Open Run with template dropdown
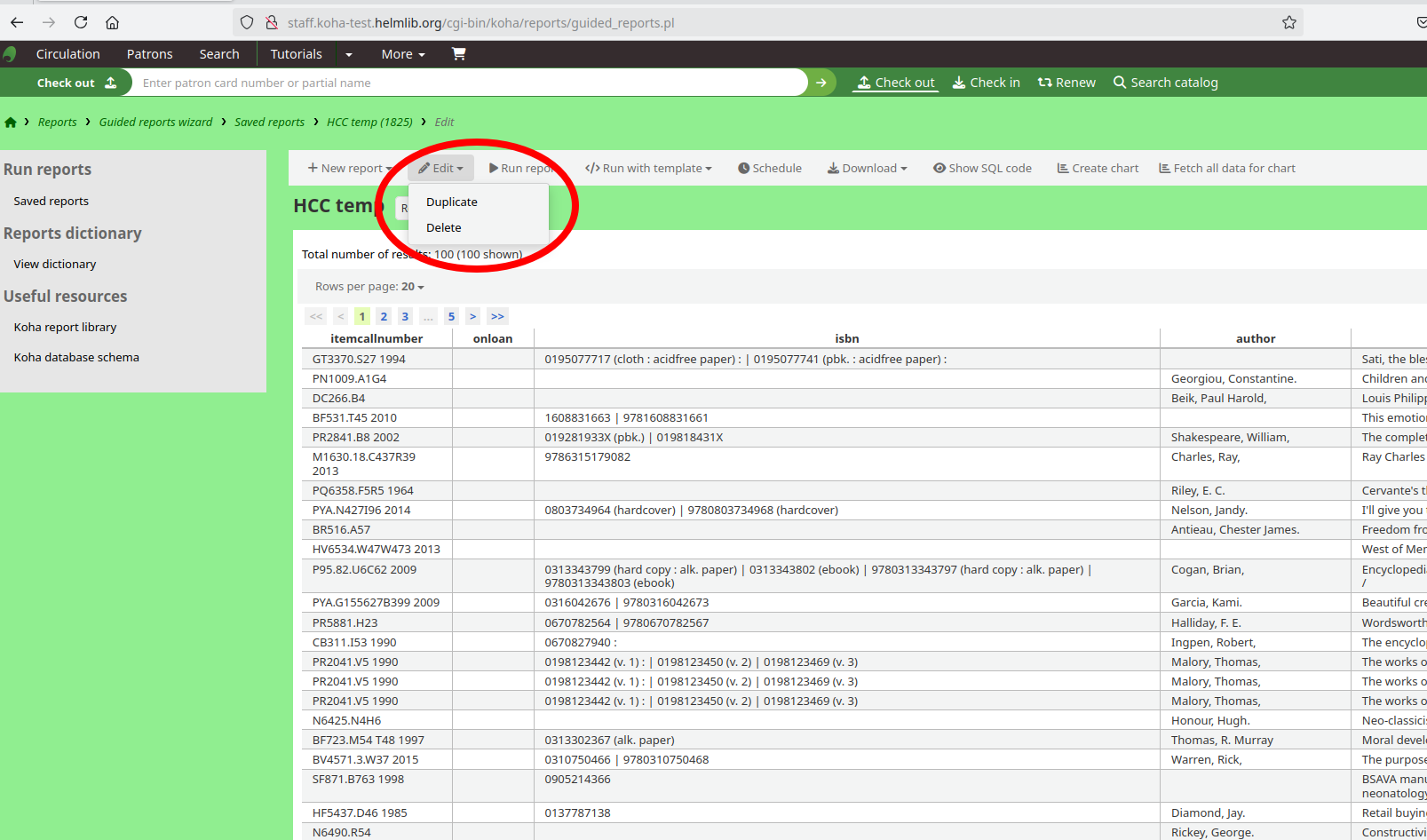 (x=648, y=168)
